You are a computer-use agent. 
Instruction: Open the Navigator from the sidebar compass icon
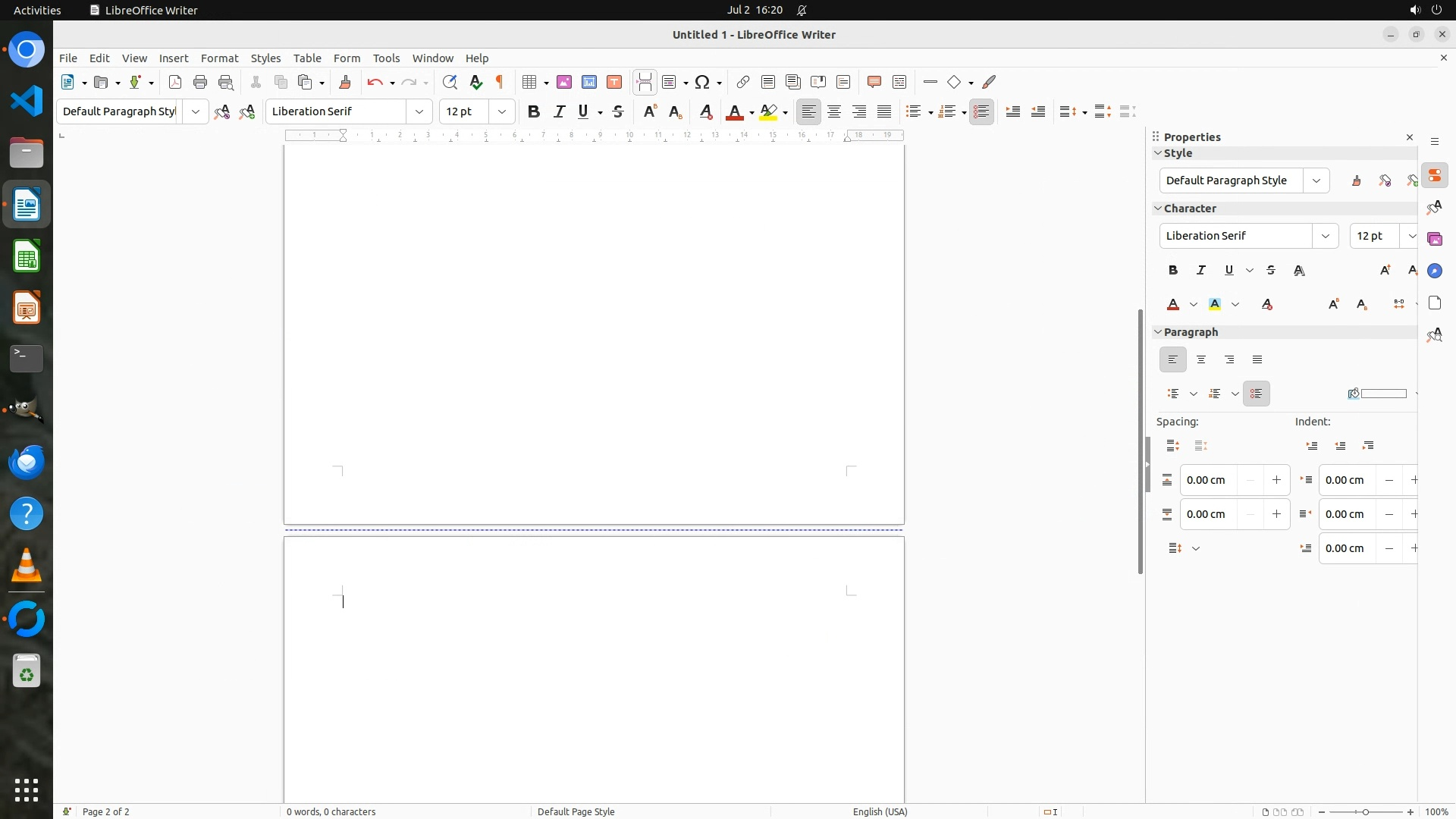pos(1434,271)
